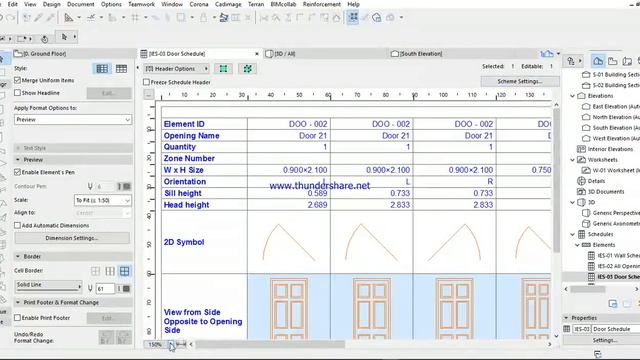Open the Header Options dropdown
The image size is (640, 360).
coord(177,69)
